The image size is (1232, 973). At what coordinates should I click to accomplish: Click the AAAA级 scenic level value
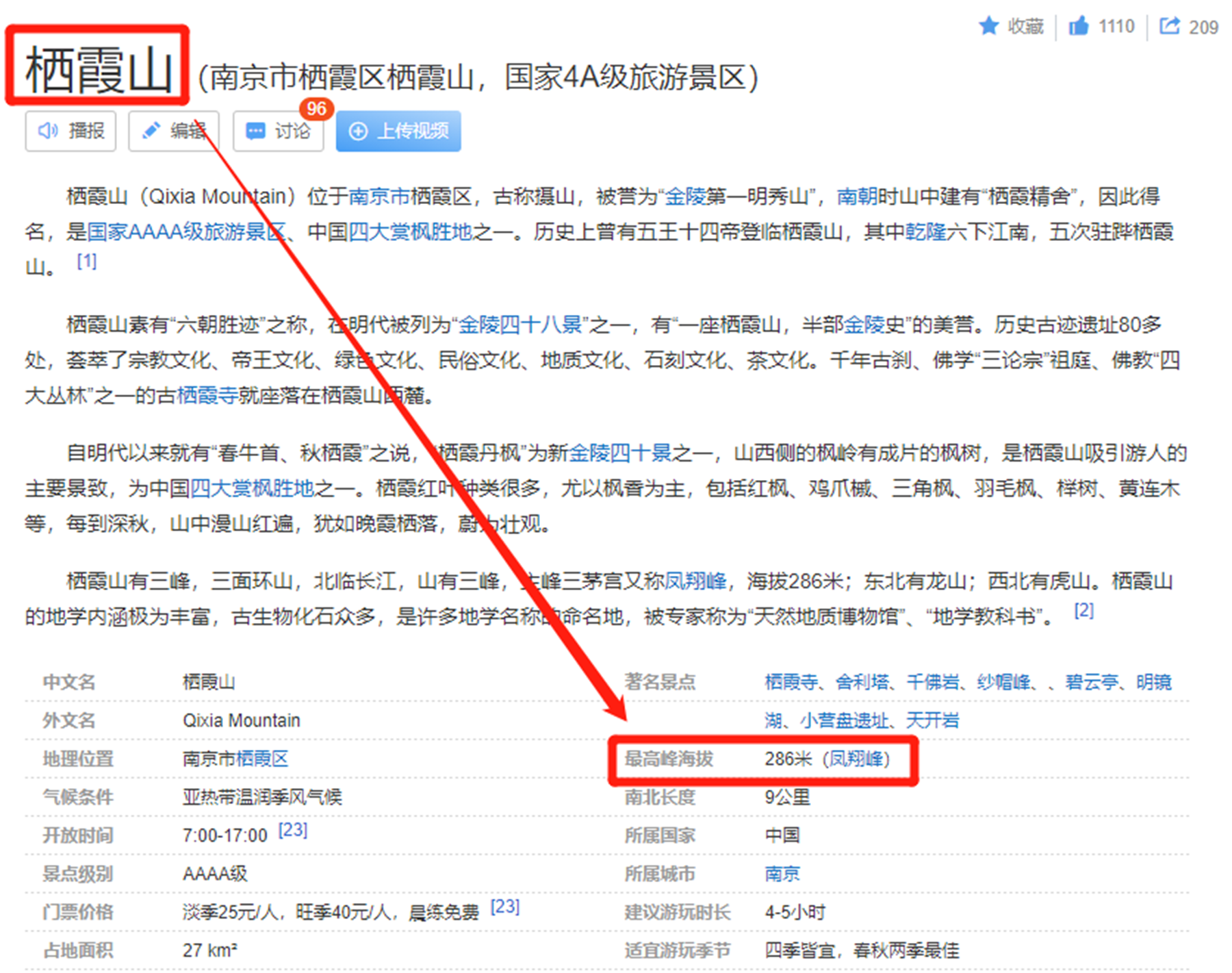point(215,874)
